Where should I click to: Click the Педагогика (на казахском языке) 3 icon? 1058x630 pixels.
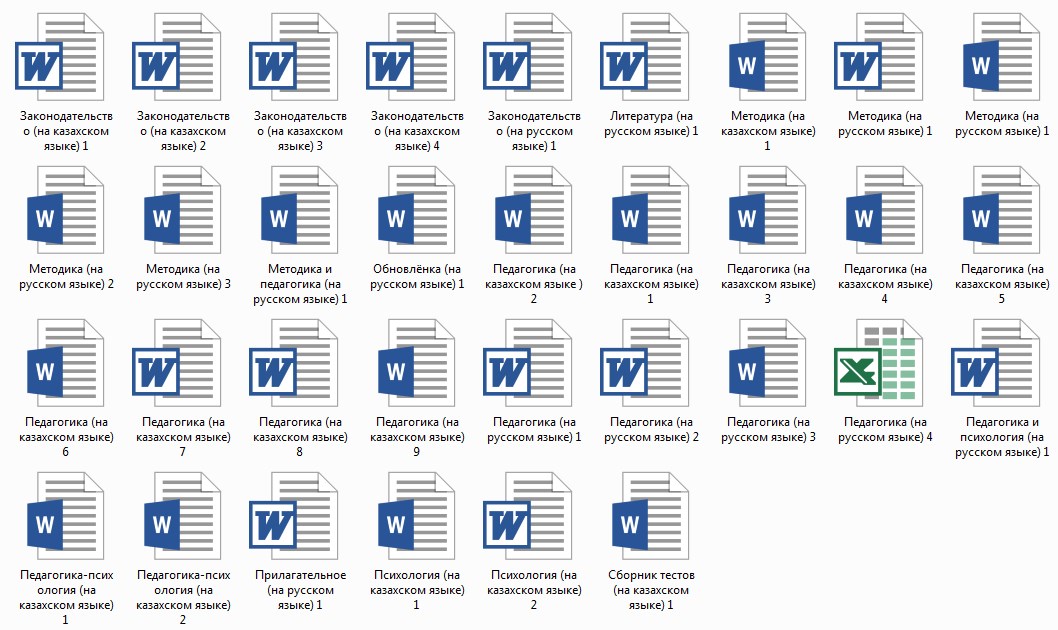768,210
